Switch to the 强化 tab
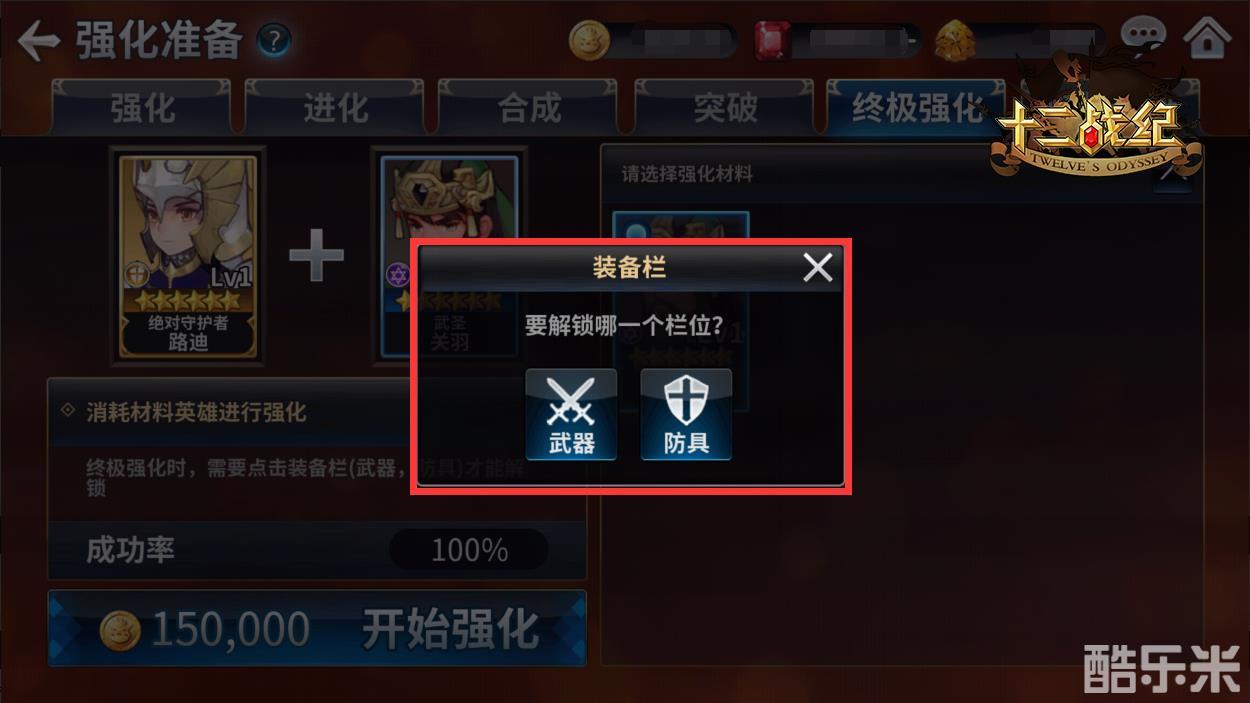 point(142,107)
